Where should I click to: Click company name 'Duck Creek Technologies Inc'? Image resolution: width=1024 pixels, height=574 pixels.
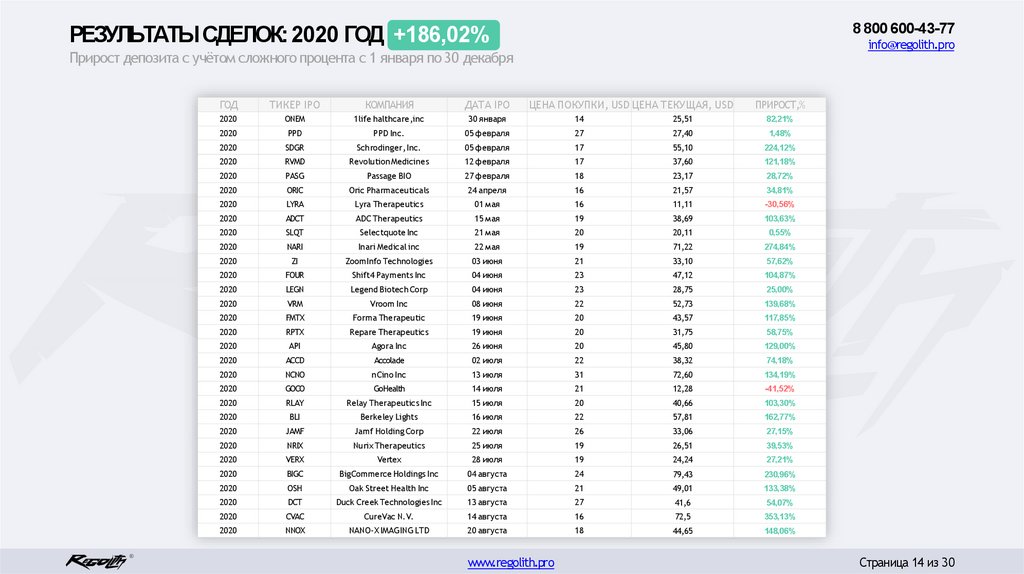tap(389, 502)
